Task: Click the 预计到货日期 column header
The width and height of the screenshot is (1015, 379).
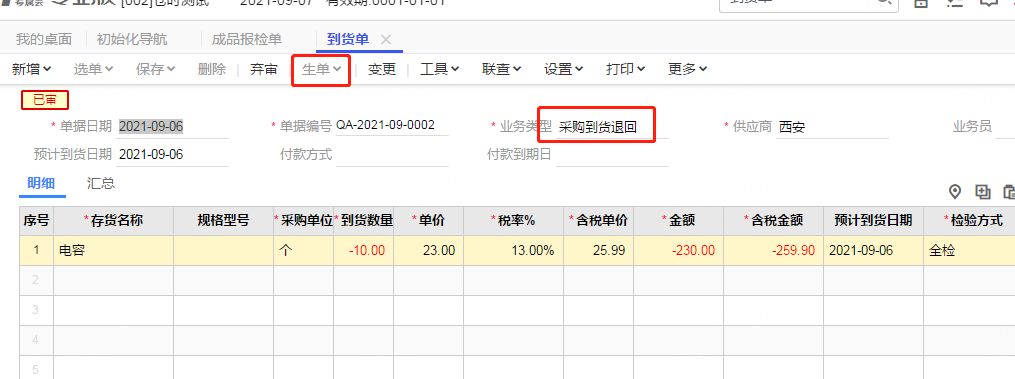Action: click(x=873, y=220)
